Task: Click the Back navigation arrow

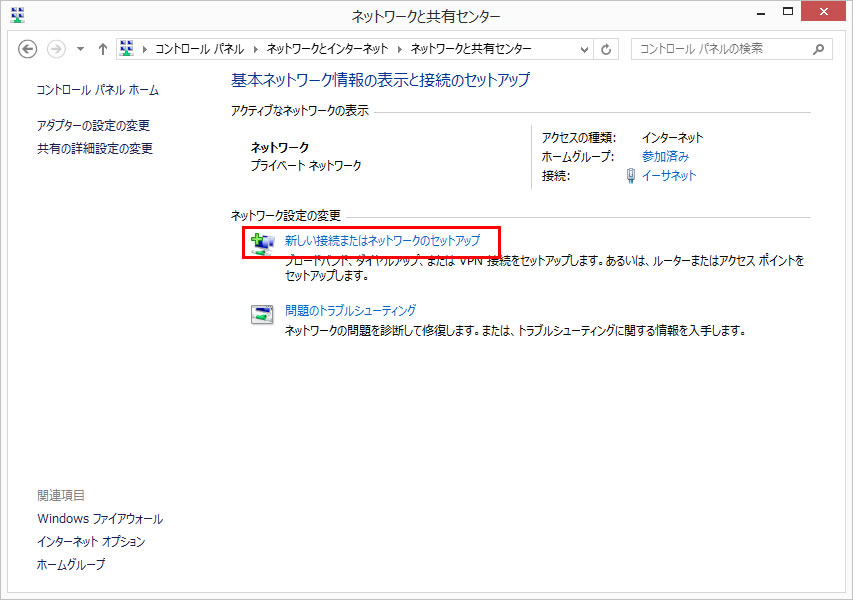Action: tap(28, 49)
